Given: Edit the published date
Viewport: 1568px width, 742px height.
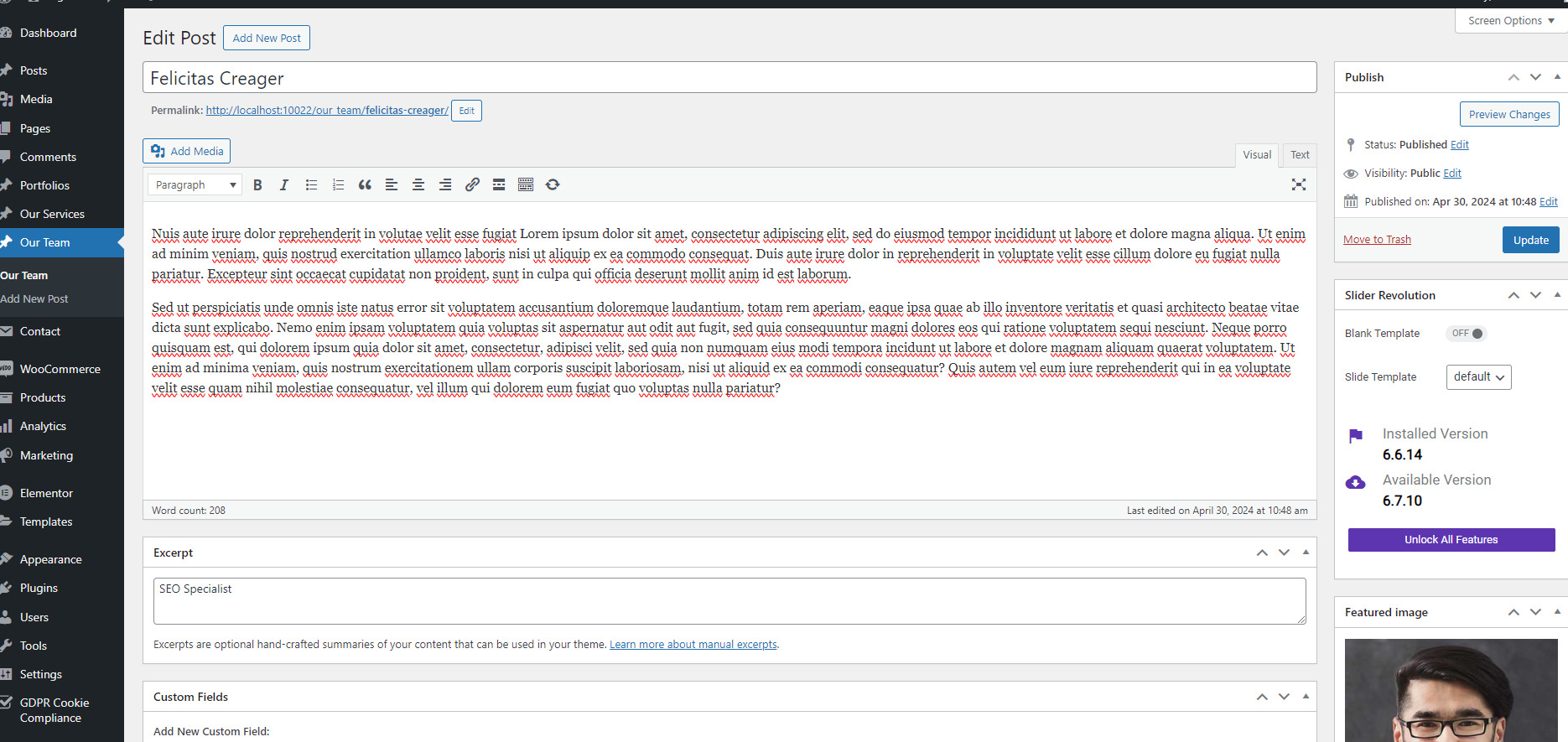Looking at the screenshot, I should tap(1549, 202).
